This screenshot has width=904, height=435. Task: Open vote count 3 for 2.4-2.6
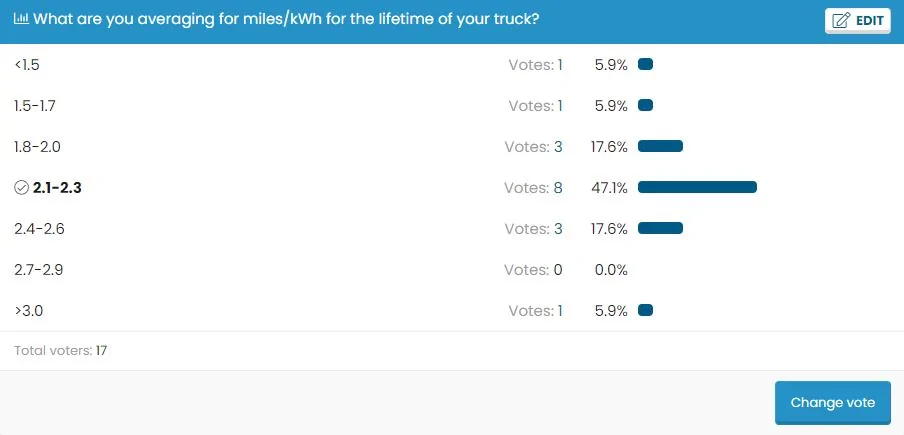(558, 228)
